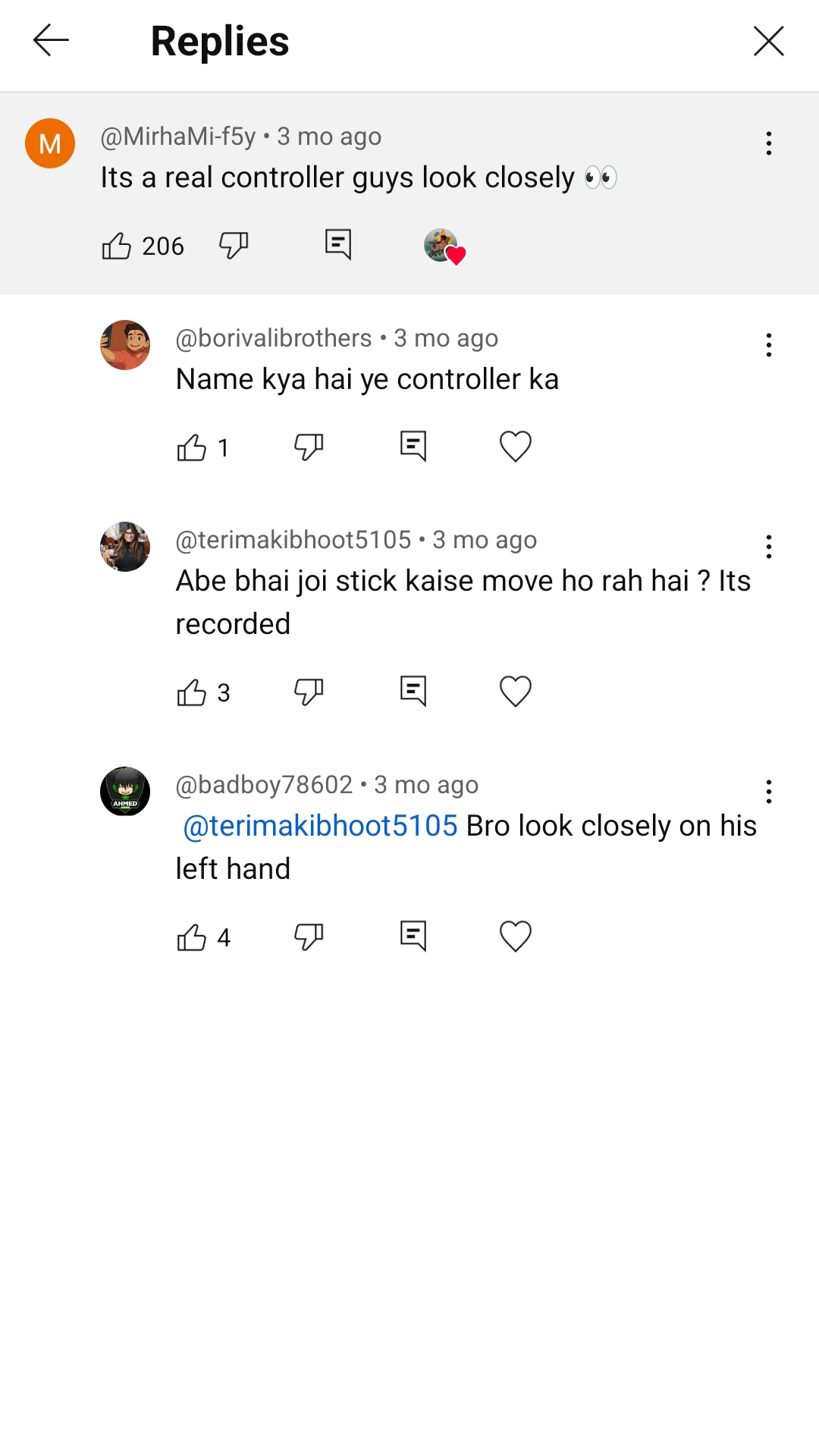Dislike the @MirhaMi-f5y comment

click(x=234, y=245)
